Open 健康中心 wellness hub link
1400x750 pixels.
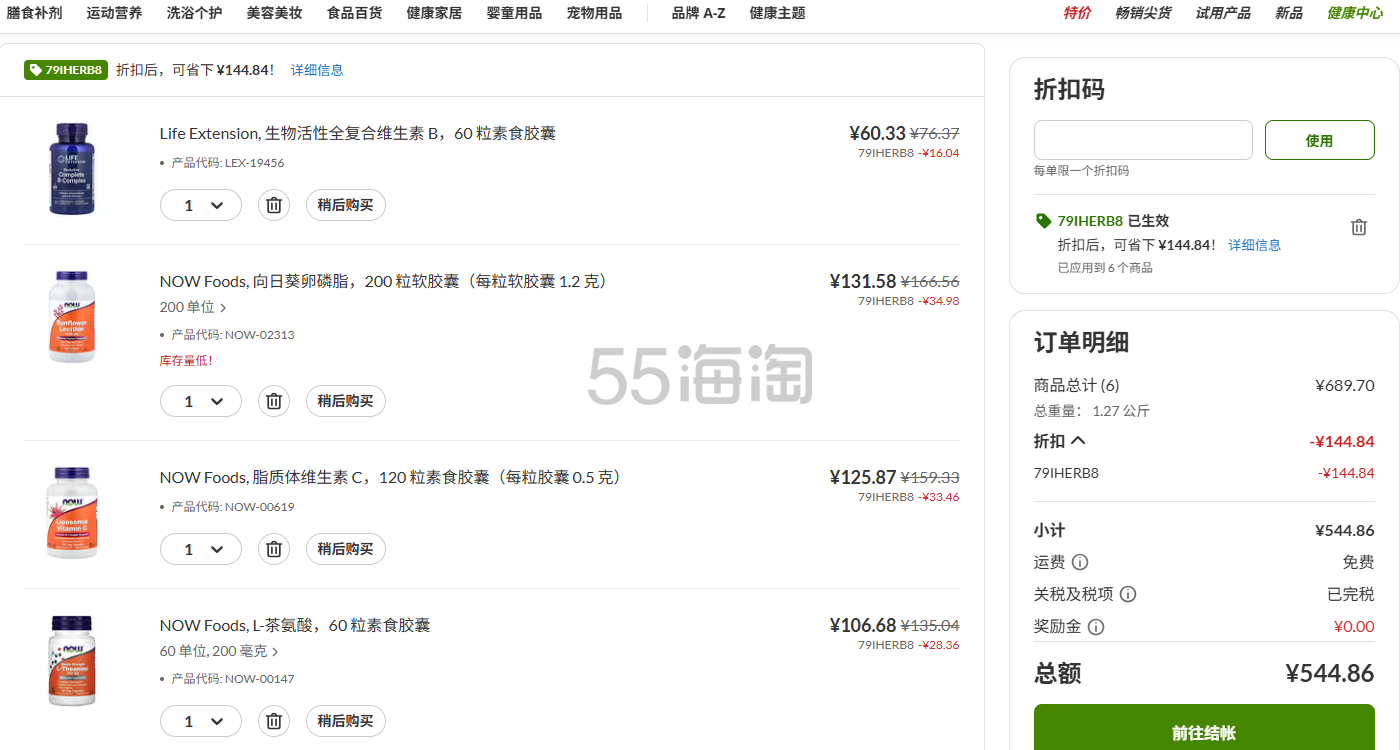click(x=1355, y=13)
